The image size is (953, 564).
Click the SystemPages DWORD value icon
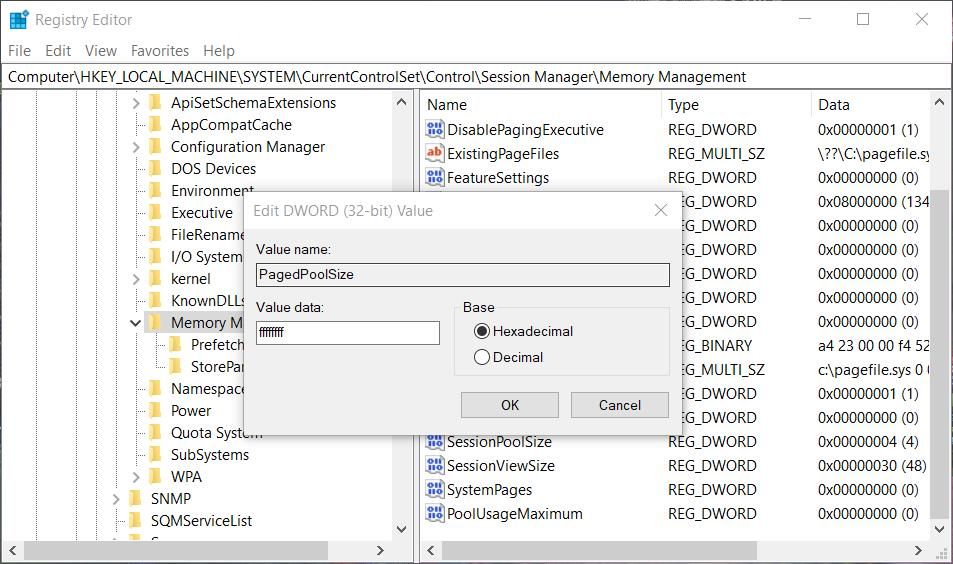tap(434, 490)
